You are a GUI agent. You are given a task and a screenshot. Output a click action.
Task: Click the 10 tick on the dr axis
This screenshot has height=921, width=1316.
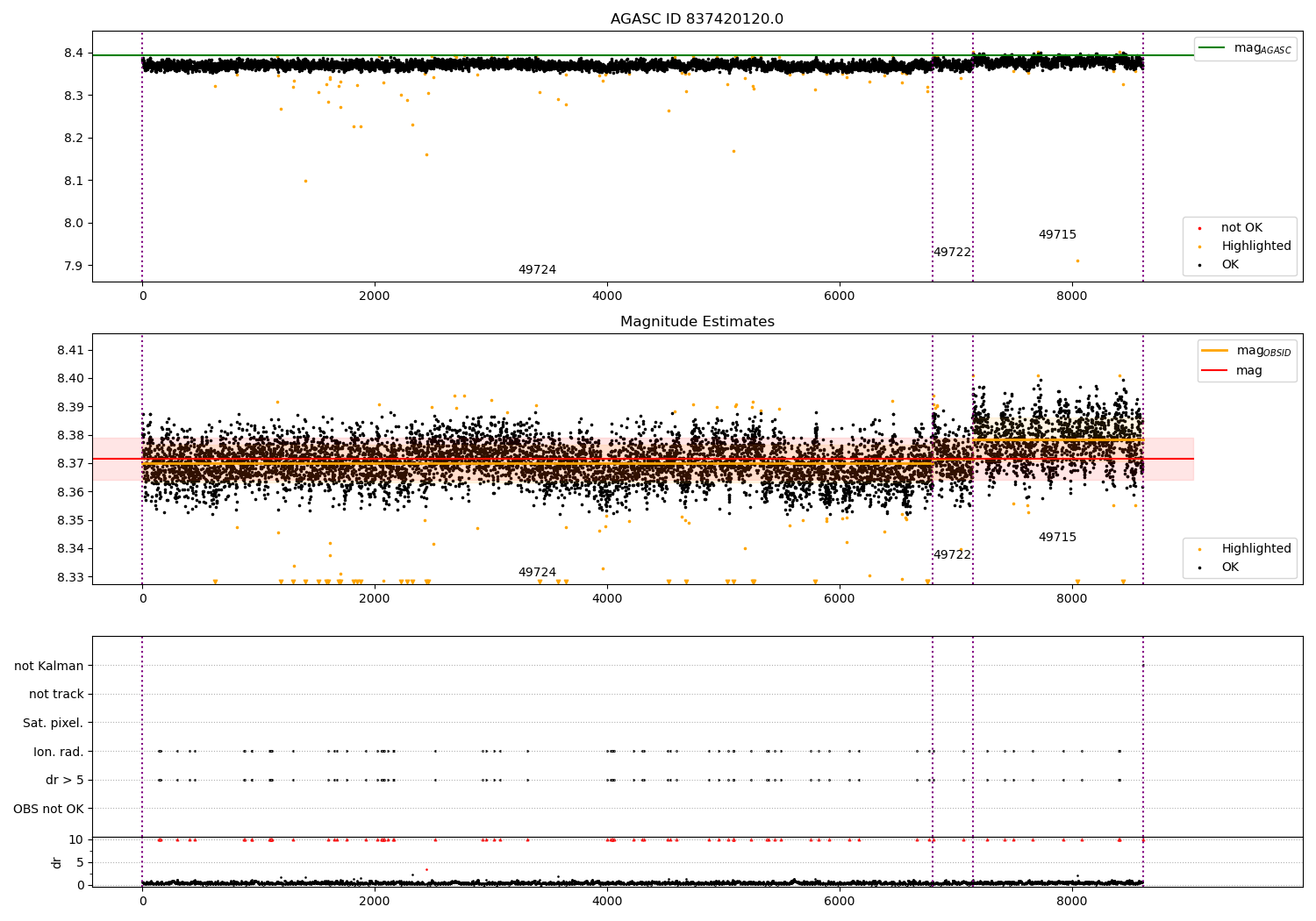click(x=77, y=839)
